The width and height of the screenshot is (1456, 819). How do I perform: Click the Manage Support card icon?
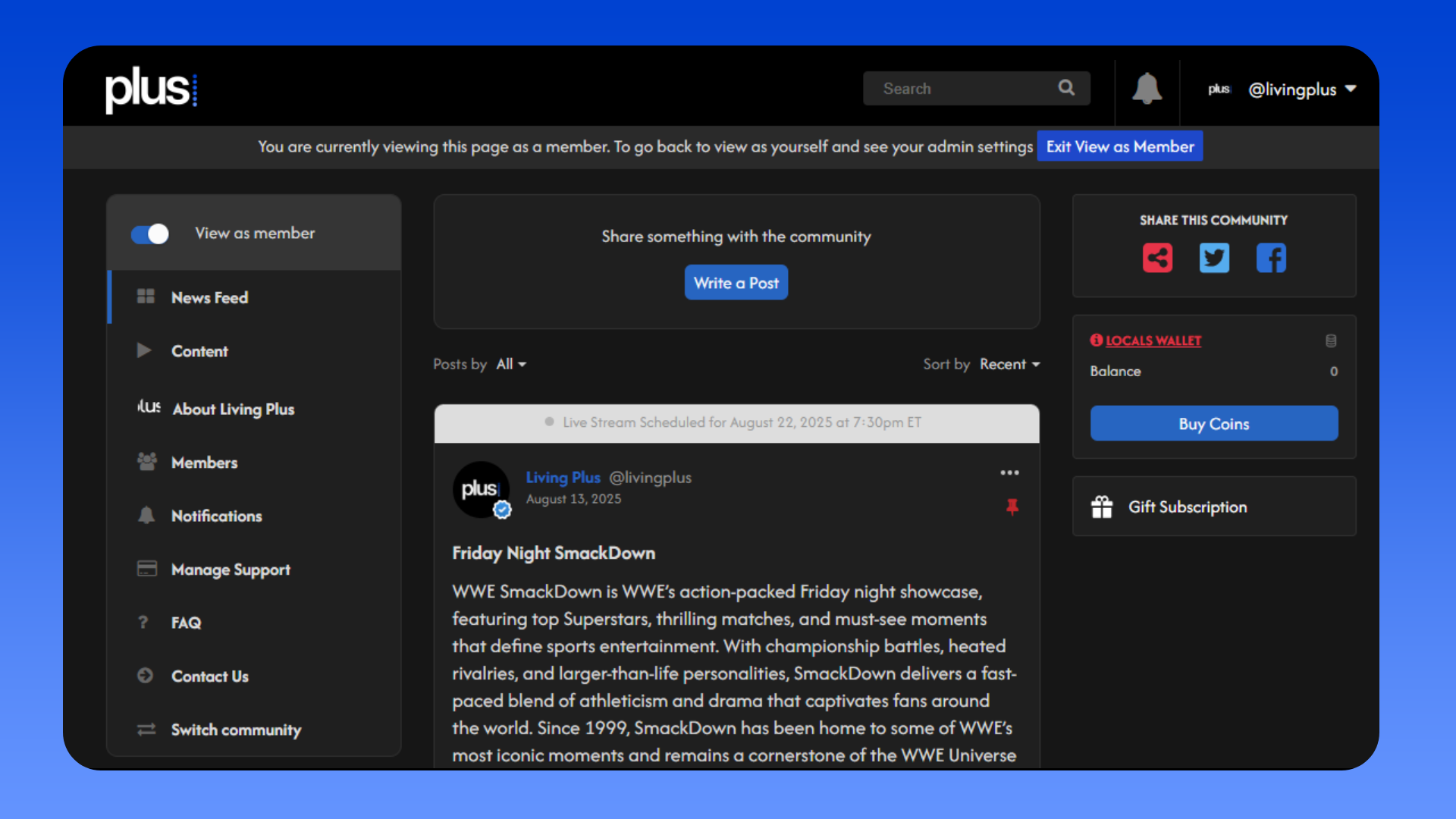[146, 569]
